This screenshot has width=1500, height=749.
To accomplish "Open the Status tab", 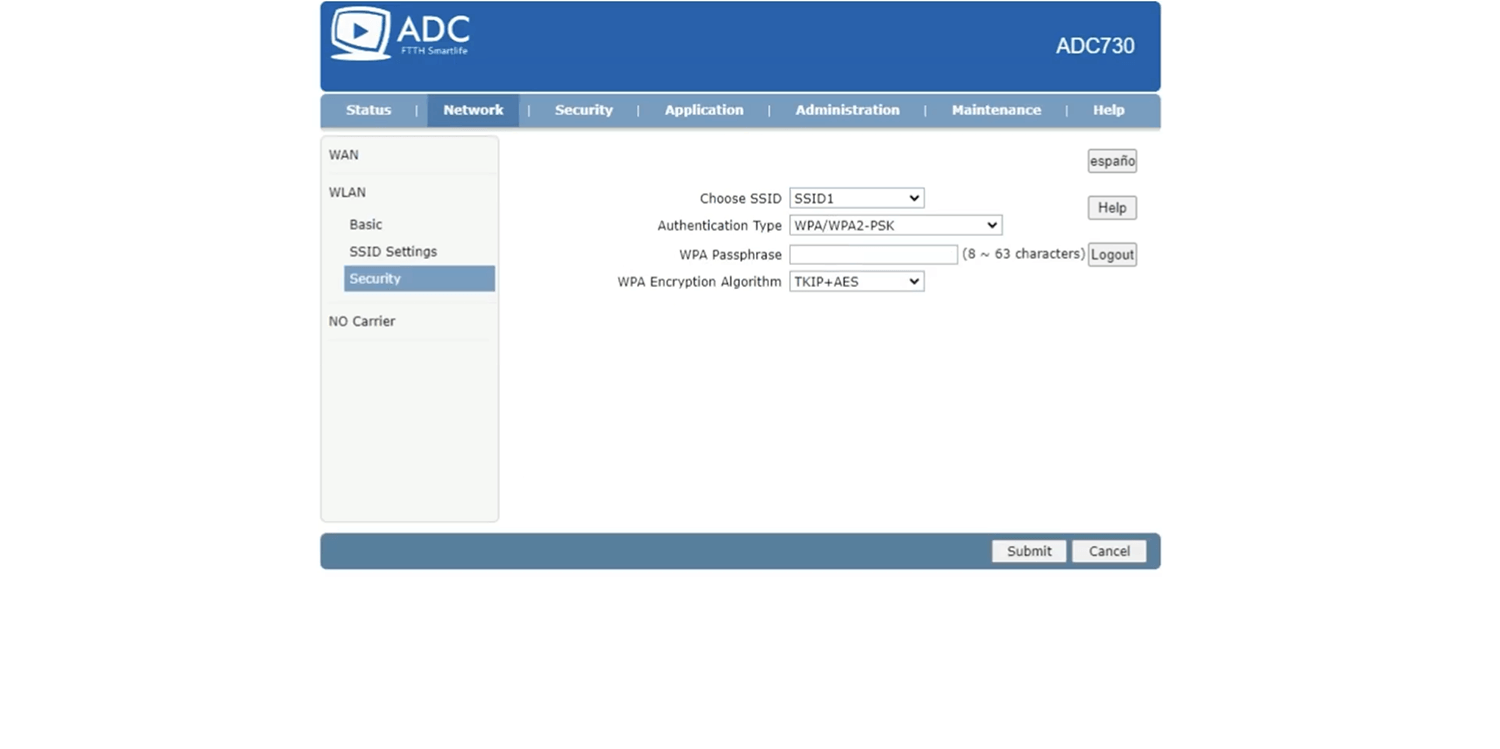I will pyautogui.click(x=368, y=110).
